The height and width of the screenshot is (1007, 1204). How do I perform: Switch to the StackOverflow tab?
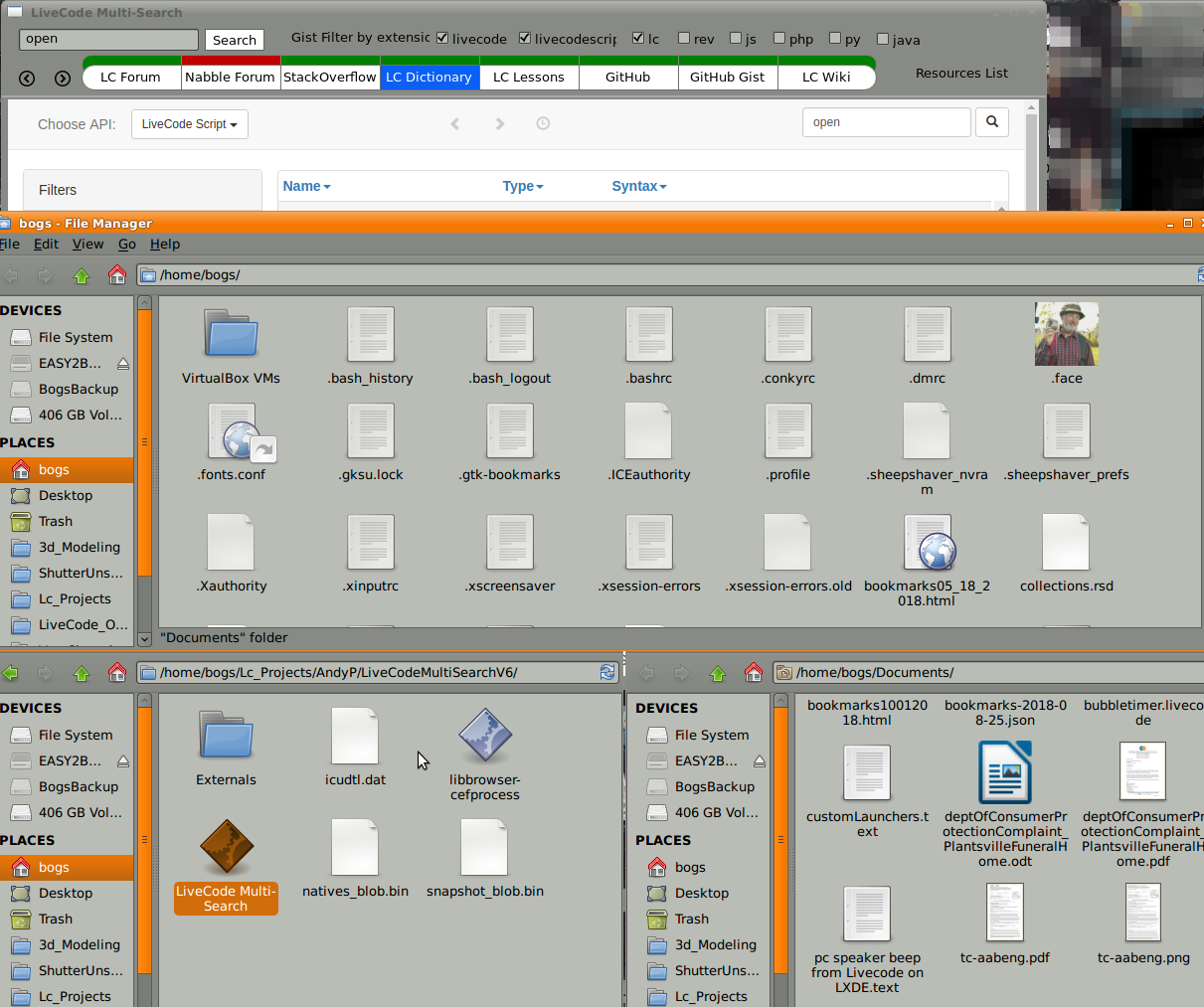(x=330, y=78)
